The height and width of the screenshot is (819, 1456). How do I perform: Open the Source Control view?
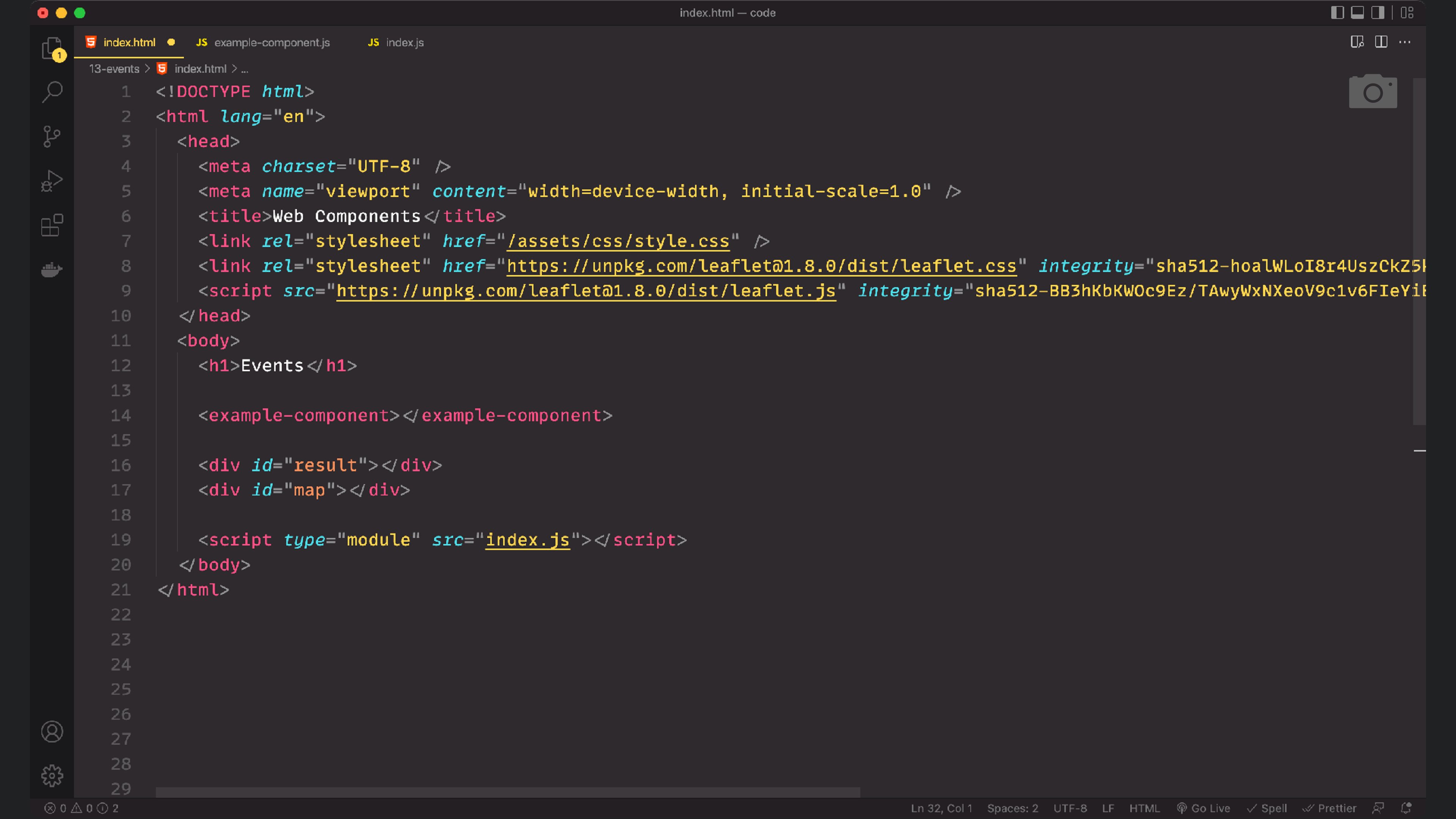(52, 136)
